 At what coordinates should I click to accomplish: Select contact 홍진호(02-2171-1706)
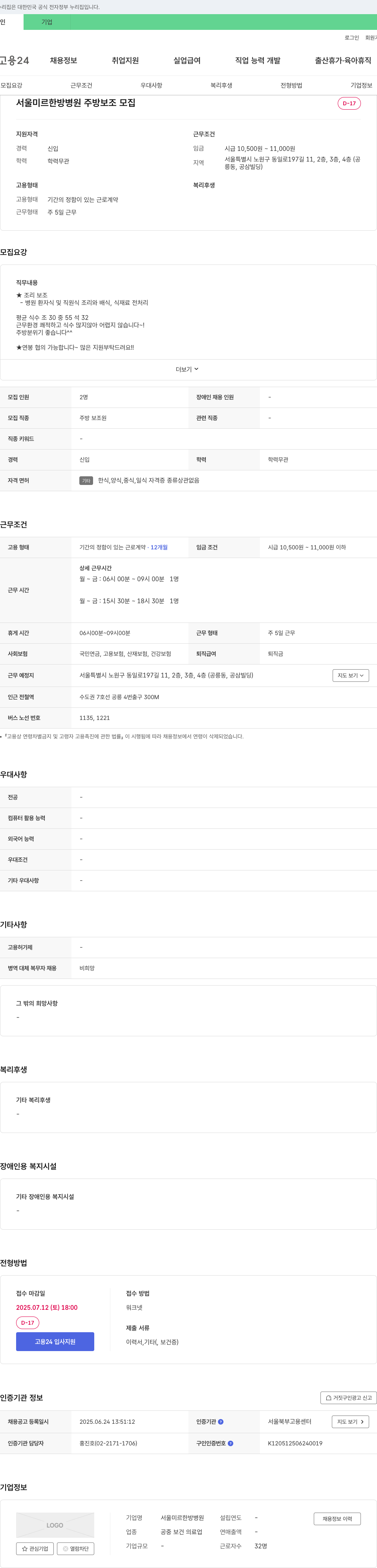click(x=108, y=1443)
